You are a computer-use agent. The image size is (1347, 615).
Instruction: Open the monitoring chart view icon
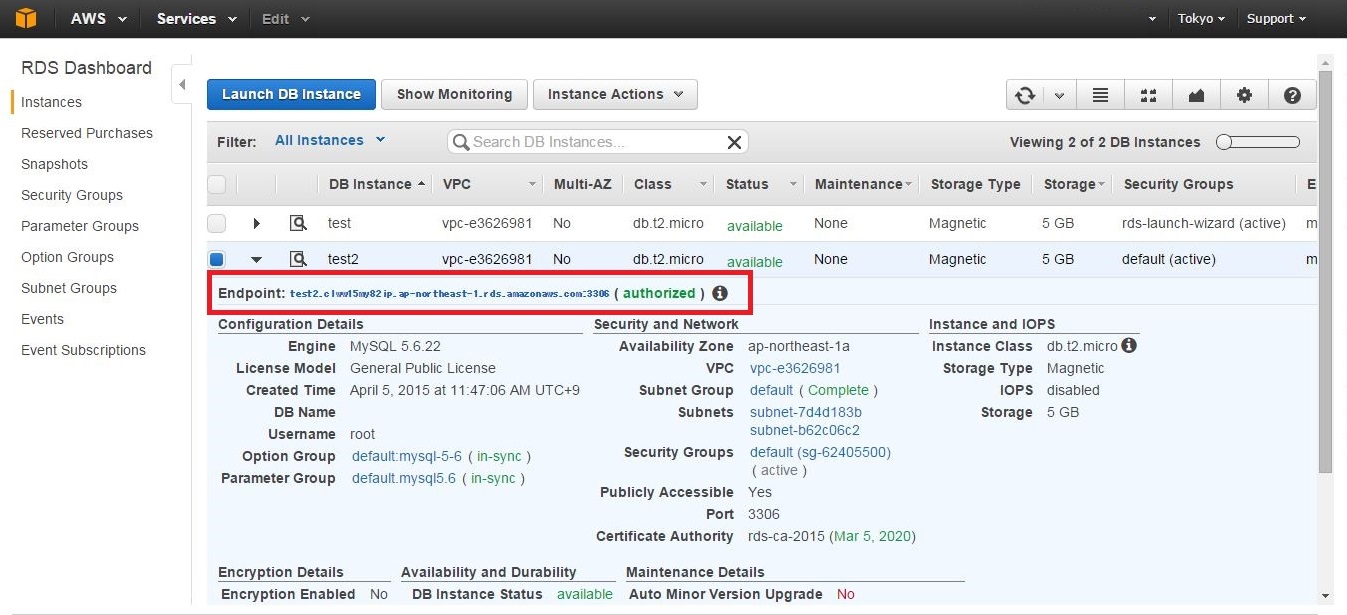(x=1196, y=95)
